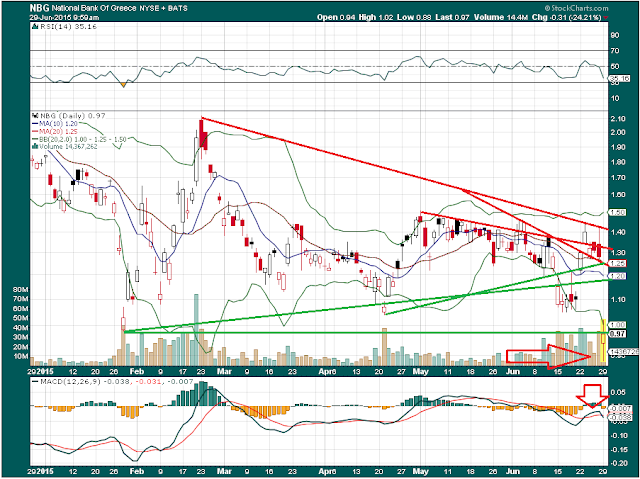Viewport: 640px width, 479px height.
Task: Click the 1.80 price axis label
Action: (x=617, y=162)
